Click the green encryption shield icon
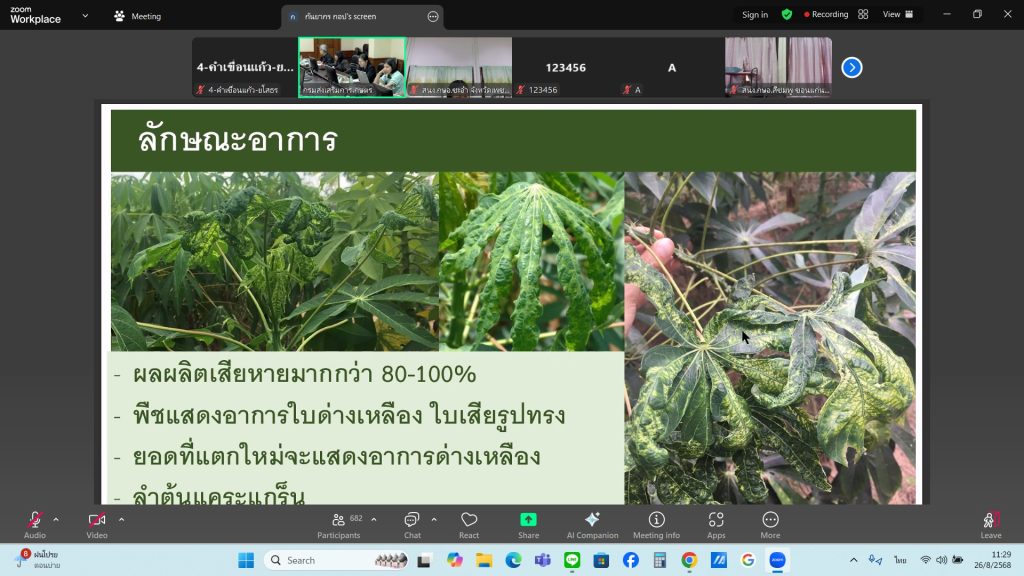 (x=787, y=15)
